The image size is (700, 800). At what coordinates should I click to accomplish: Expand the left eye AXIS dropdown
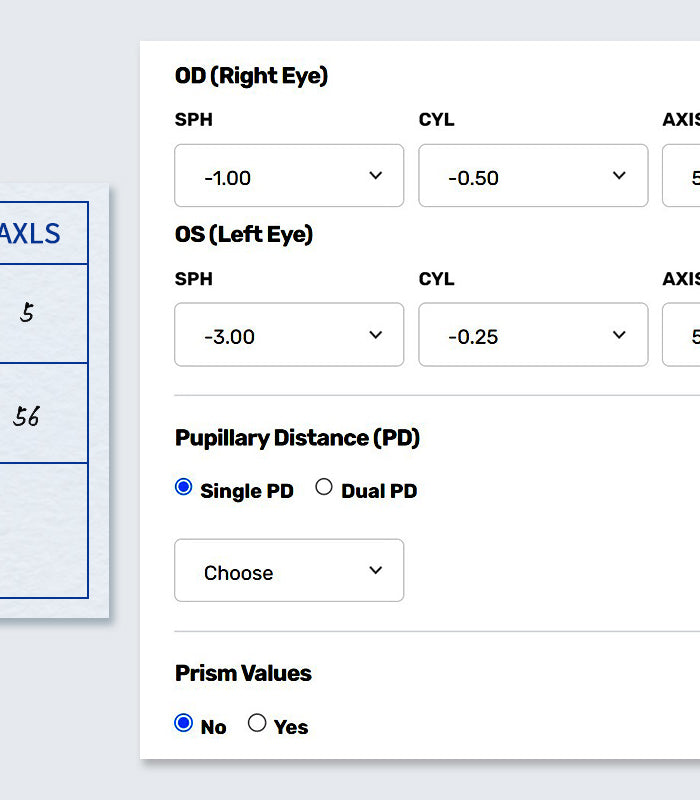point(684,335)
